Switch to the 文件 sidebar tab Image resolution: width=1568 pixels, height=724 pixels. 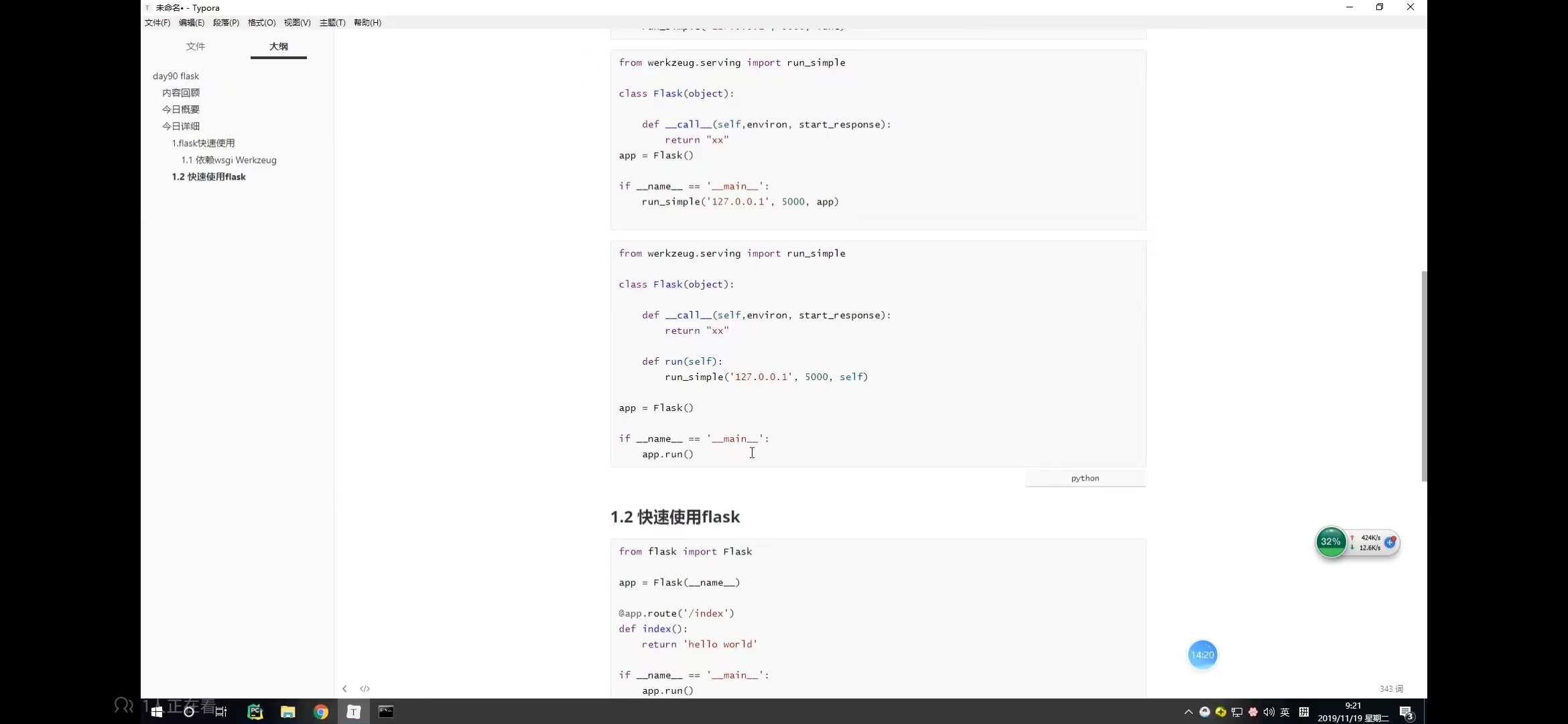click(x=196, y=46)
